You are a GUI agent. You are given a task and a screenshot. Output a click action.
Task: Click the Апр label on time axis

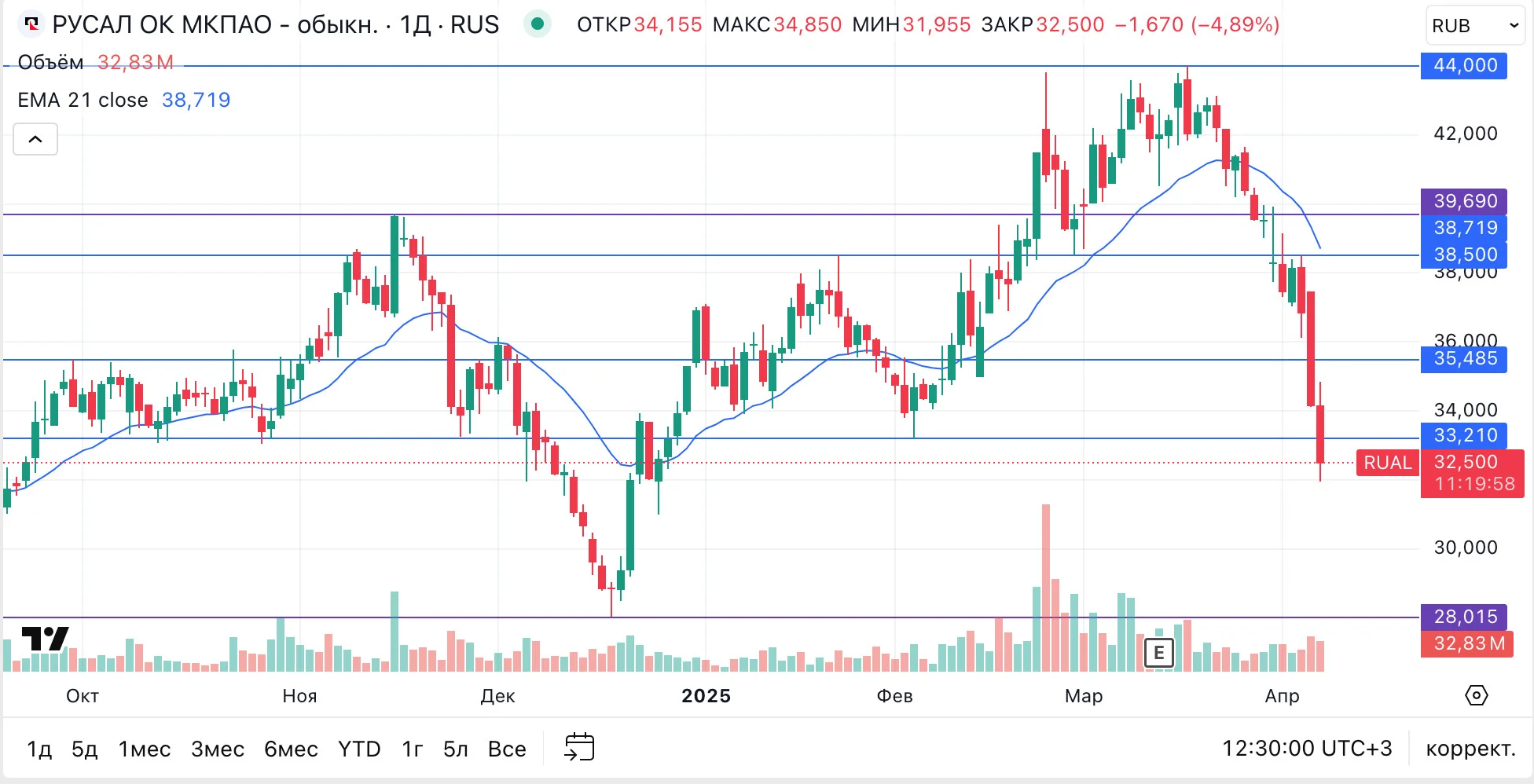pyautogui.click(x=1283, y=696)
